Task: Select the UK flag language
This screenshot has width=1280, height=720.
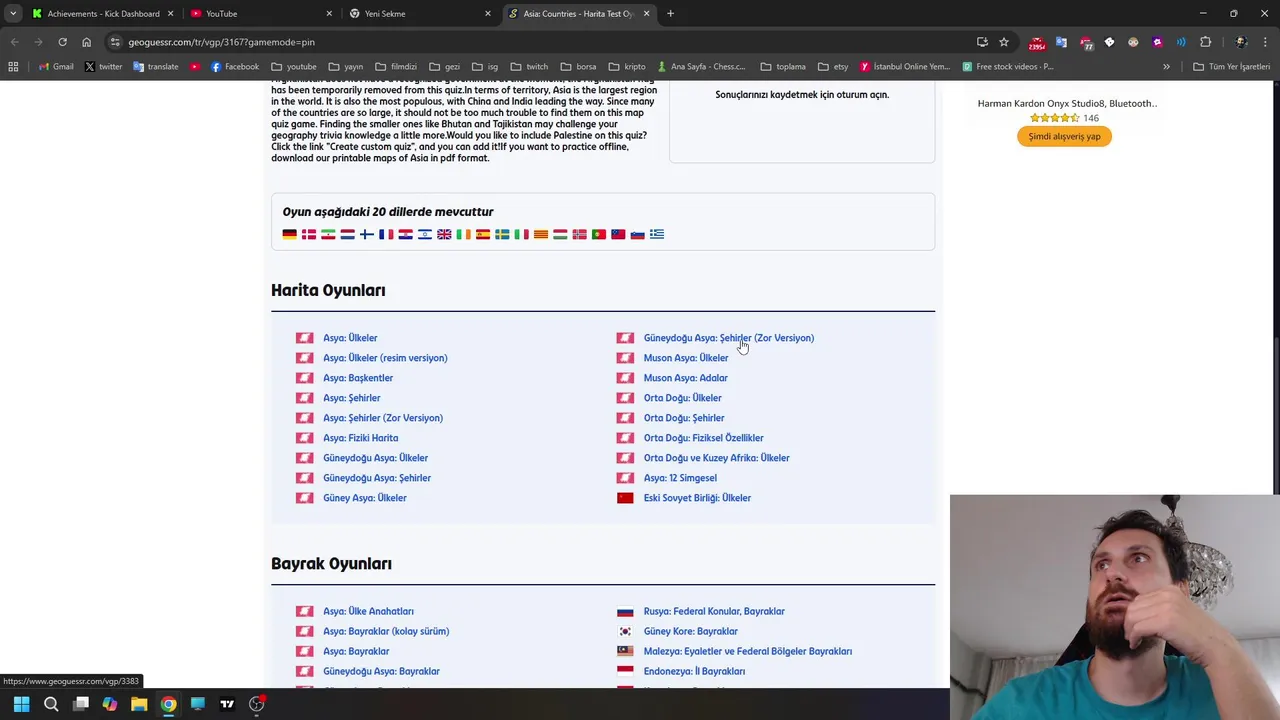Action: tap(444, 234)
